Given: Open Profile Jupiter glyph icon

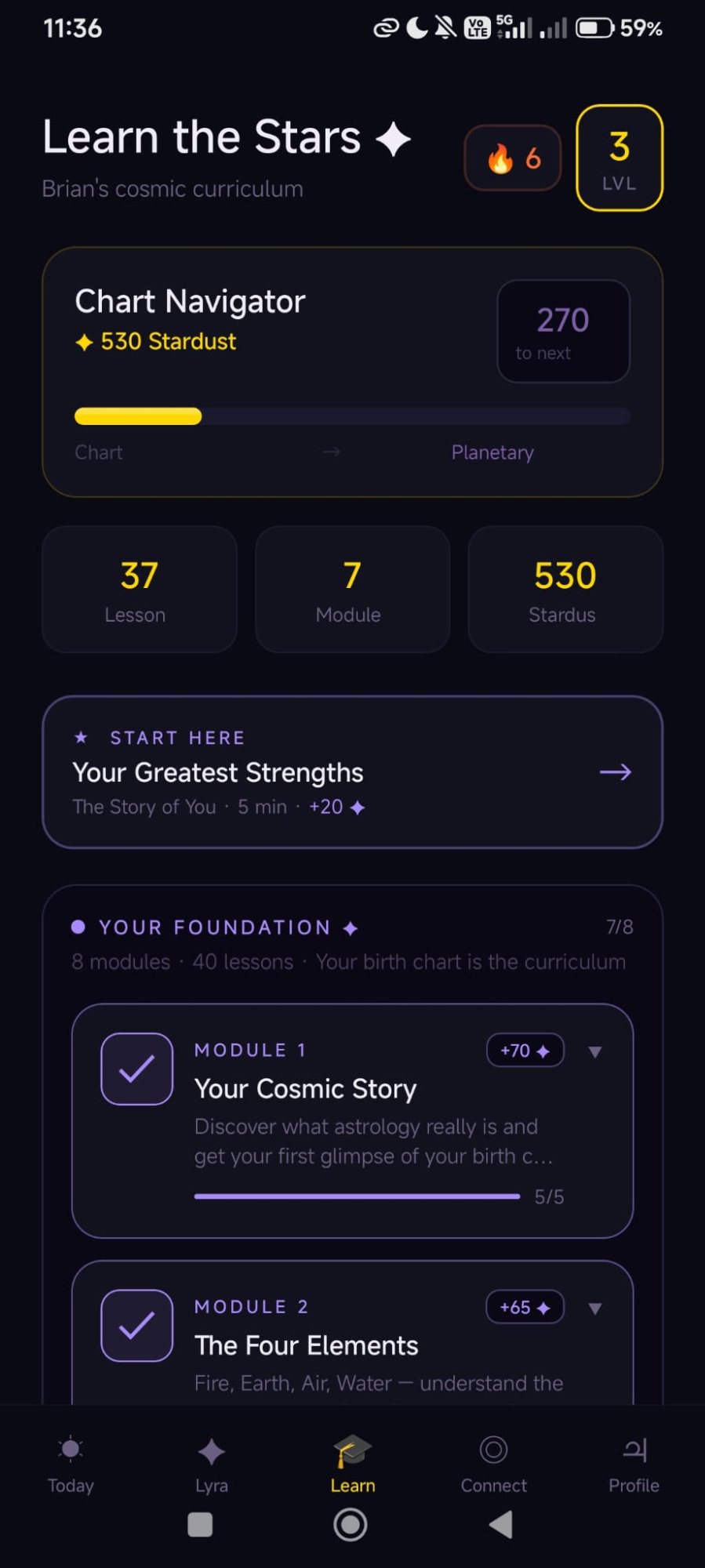Looking at the screenshot, I should pos(634,1450).
